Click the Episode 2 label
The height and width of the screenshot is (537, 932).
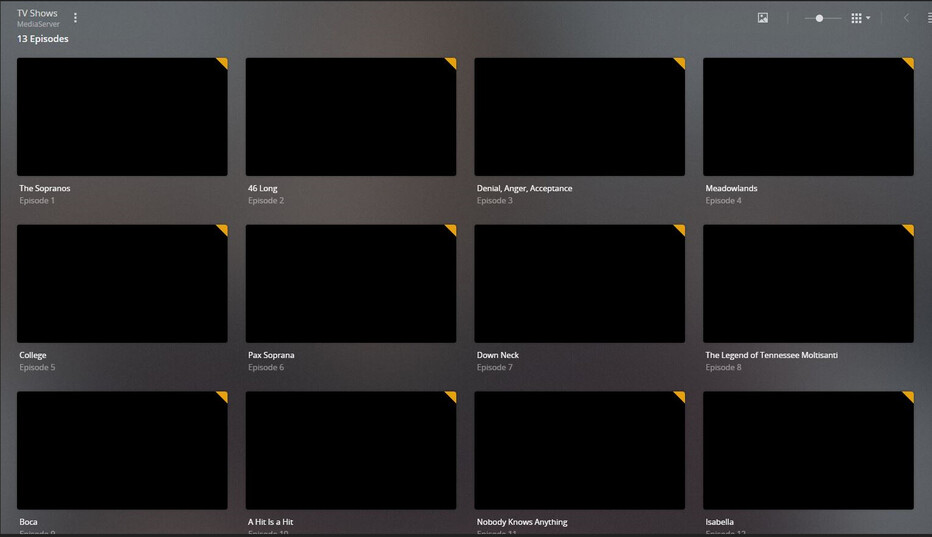pyautogui.click(x=266, y=200)
